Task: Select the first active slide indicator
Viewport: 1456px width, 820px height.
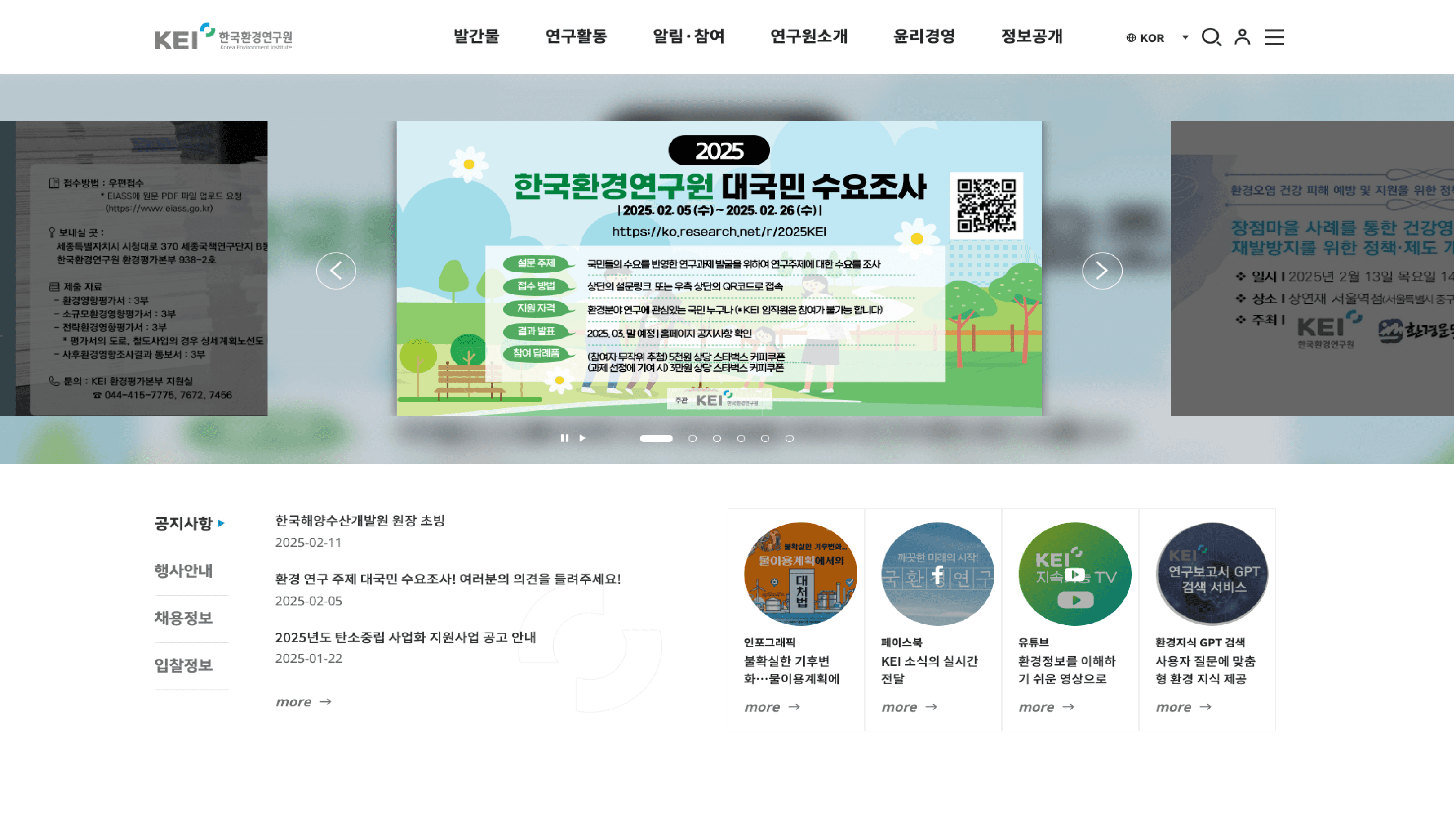Action: [x=656, y=438]
